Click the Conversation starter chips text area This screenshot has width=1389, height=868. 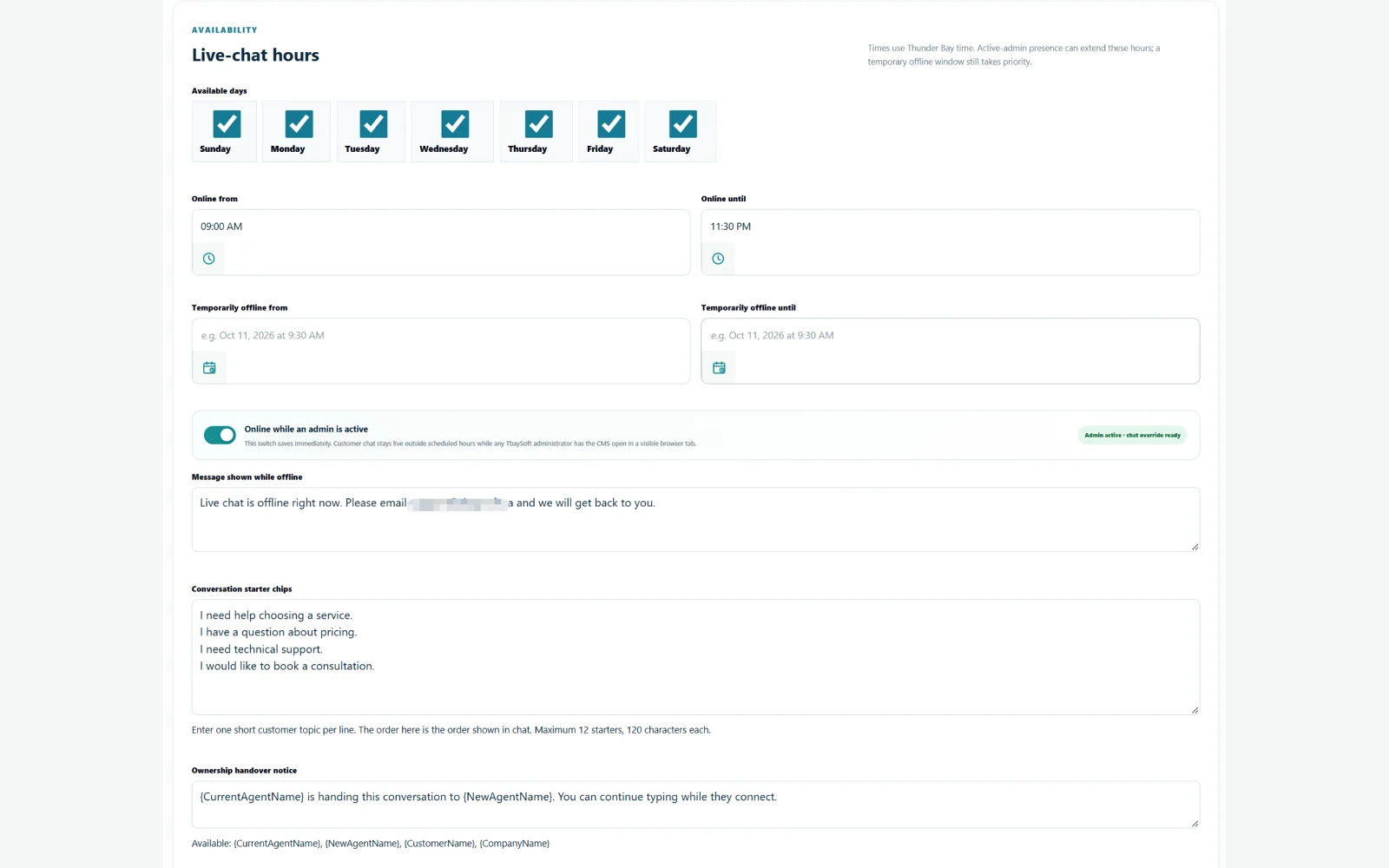[x=695, y=657]
